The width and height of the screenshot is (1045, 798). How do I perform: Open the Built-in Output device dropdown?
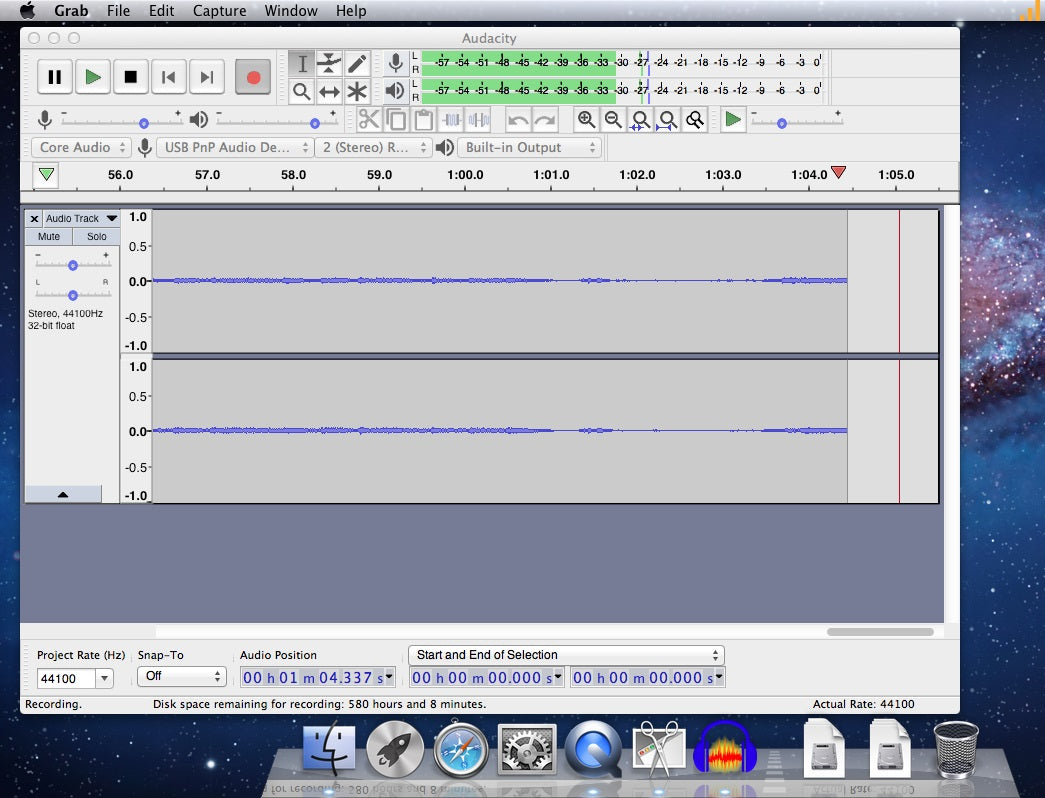[x=529, y=147]
